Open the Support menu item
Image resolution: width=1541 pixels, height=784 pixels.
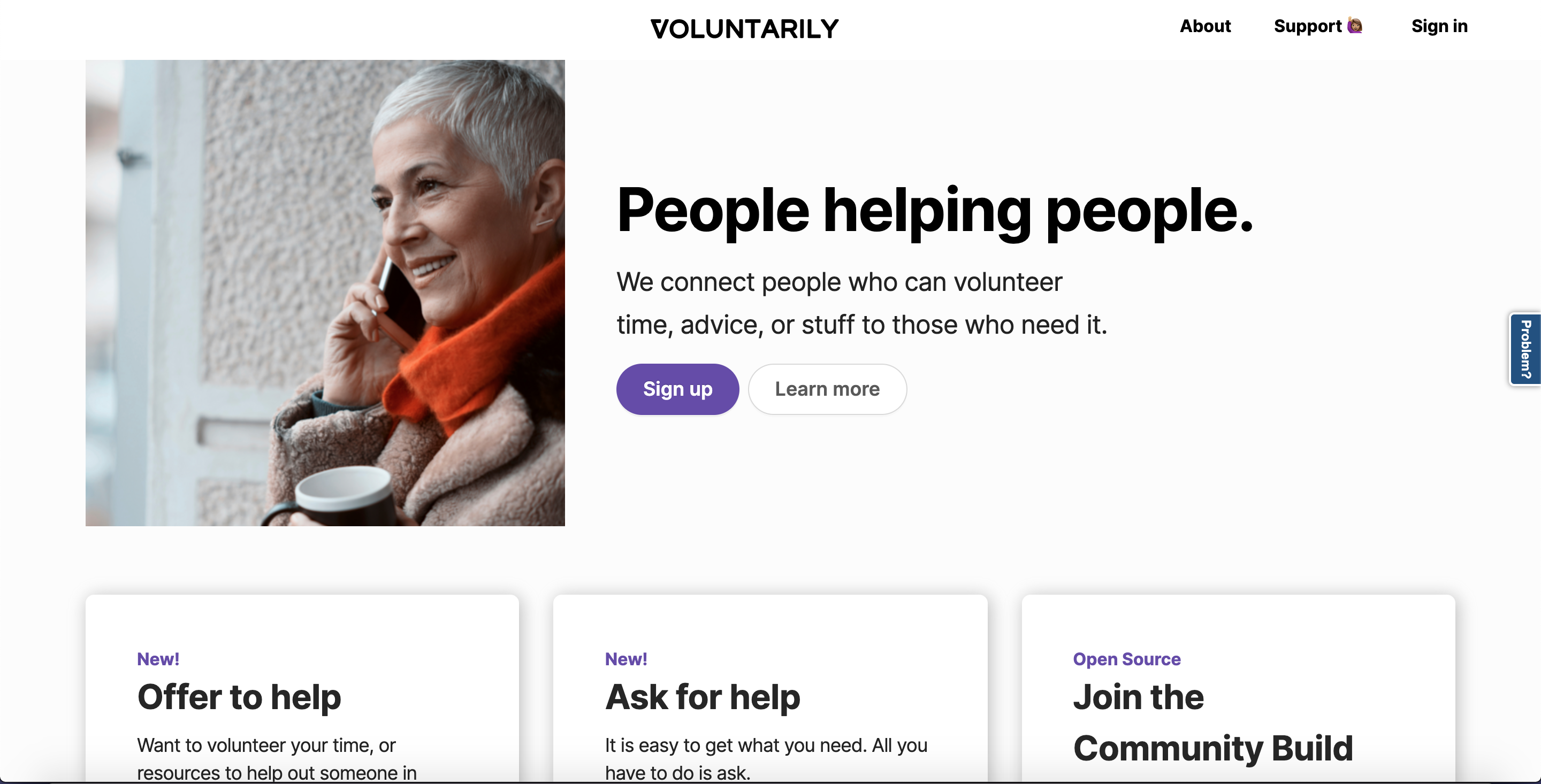(x=1308, y=26)
